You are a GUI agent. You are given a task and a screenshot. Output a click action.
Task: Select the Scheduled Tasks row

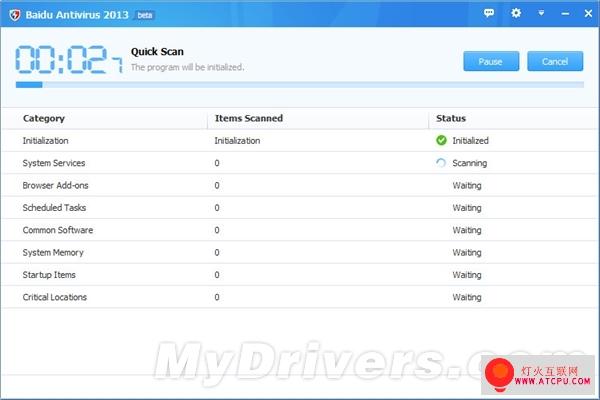click(300, 207)
